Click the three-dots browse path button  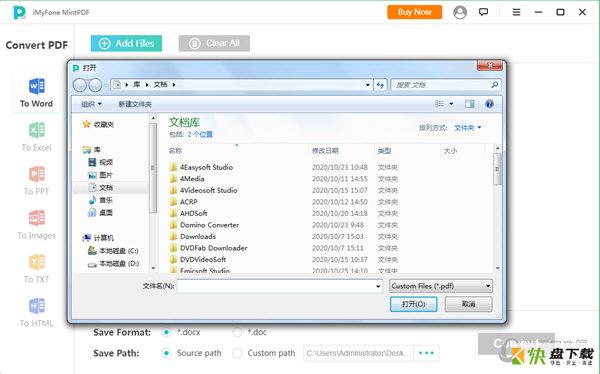click(426, 353)
